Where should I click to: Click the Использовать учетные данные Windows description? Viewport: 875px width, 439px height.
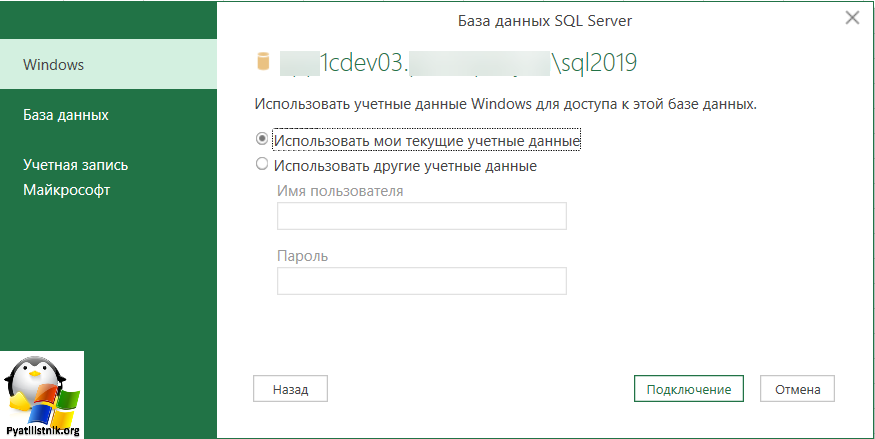pyautogui.click(x=506, y=104)
